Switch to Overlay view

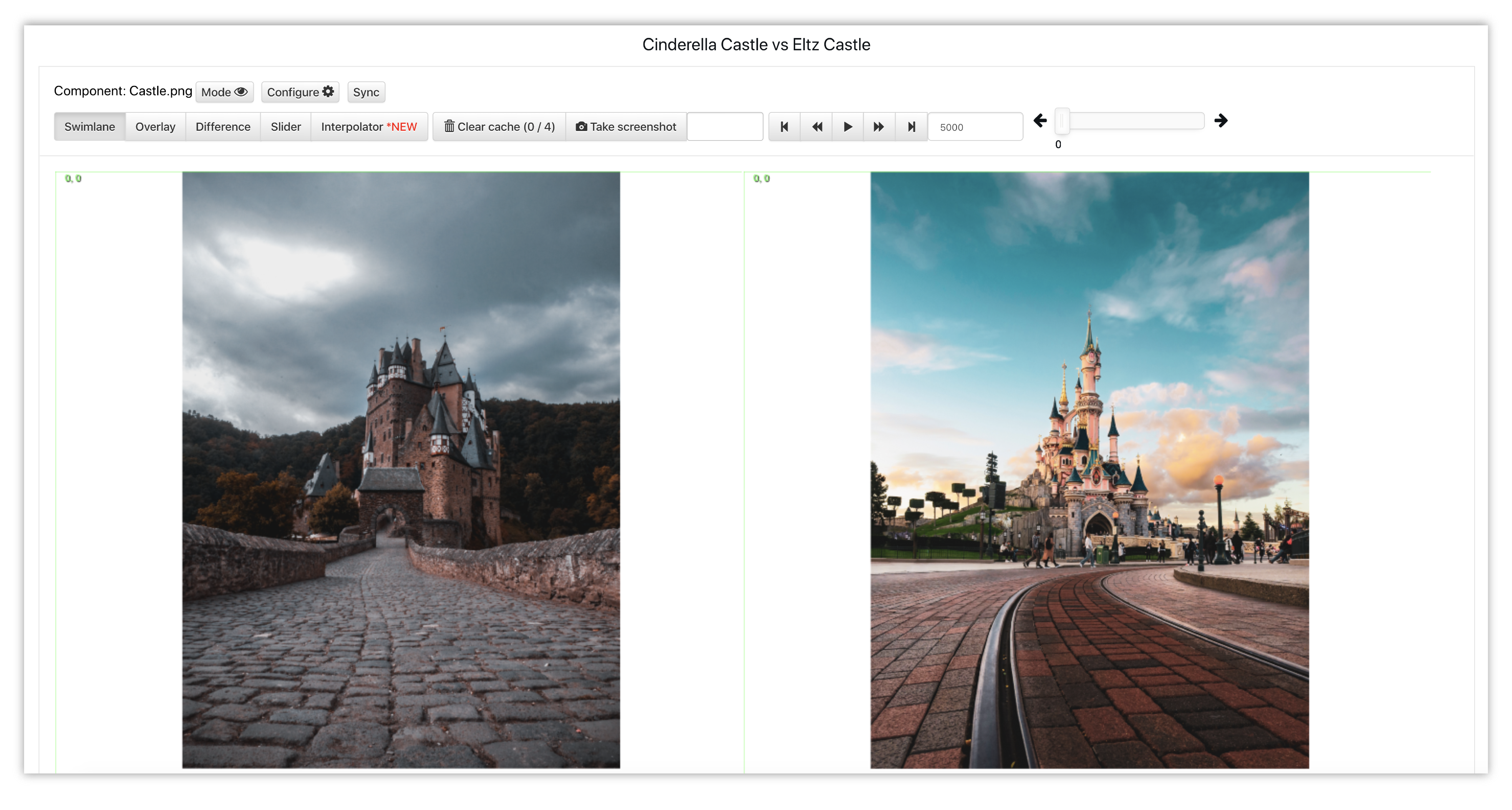(155, 127)
